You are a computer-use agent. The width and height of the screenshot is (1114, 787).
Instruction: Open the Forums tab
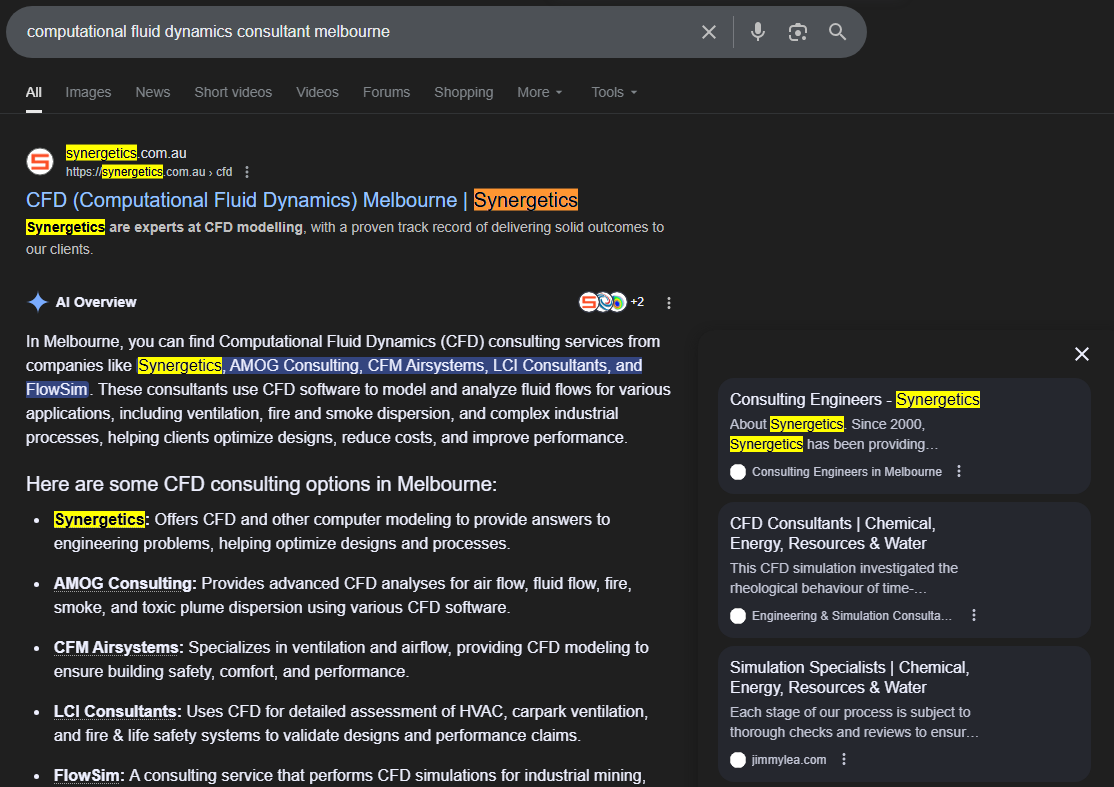point(386,92)
